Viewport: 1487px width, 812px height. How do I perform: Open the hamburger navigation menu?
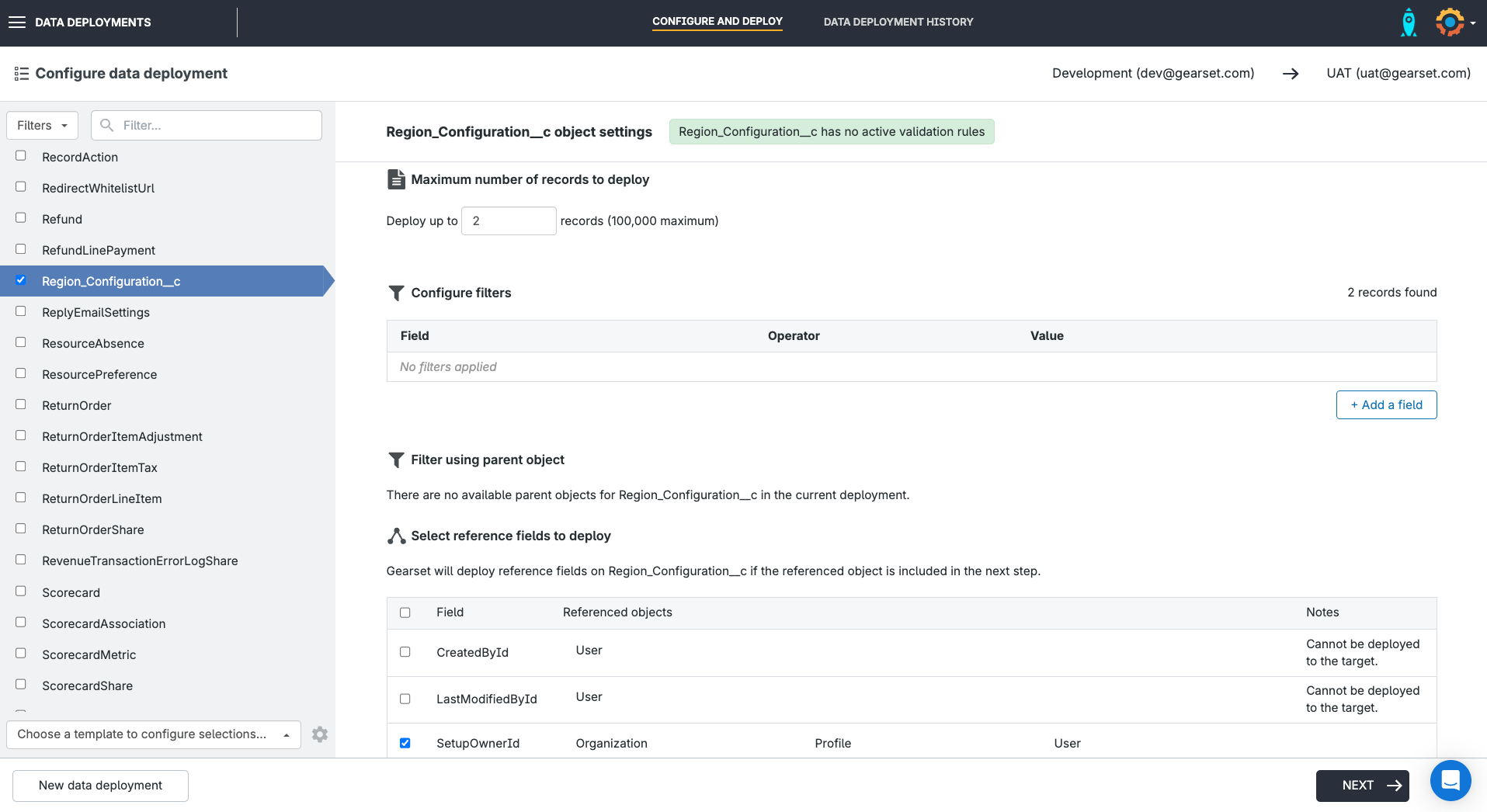[x=17, y=23]
